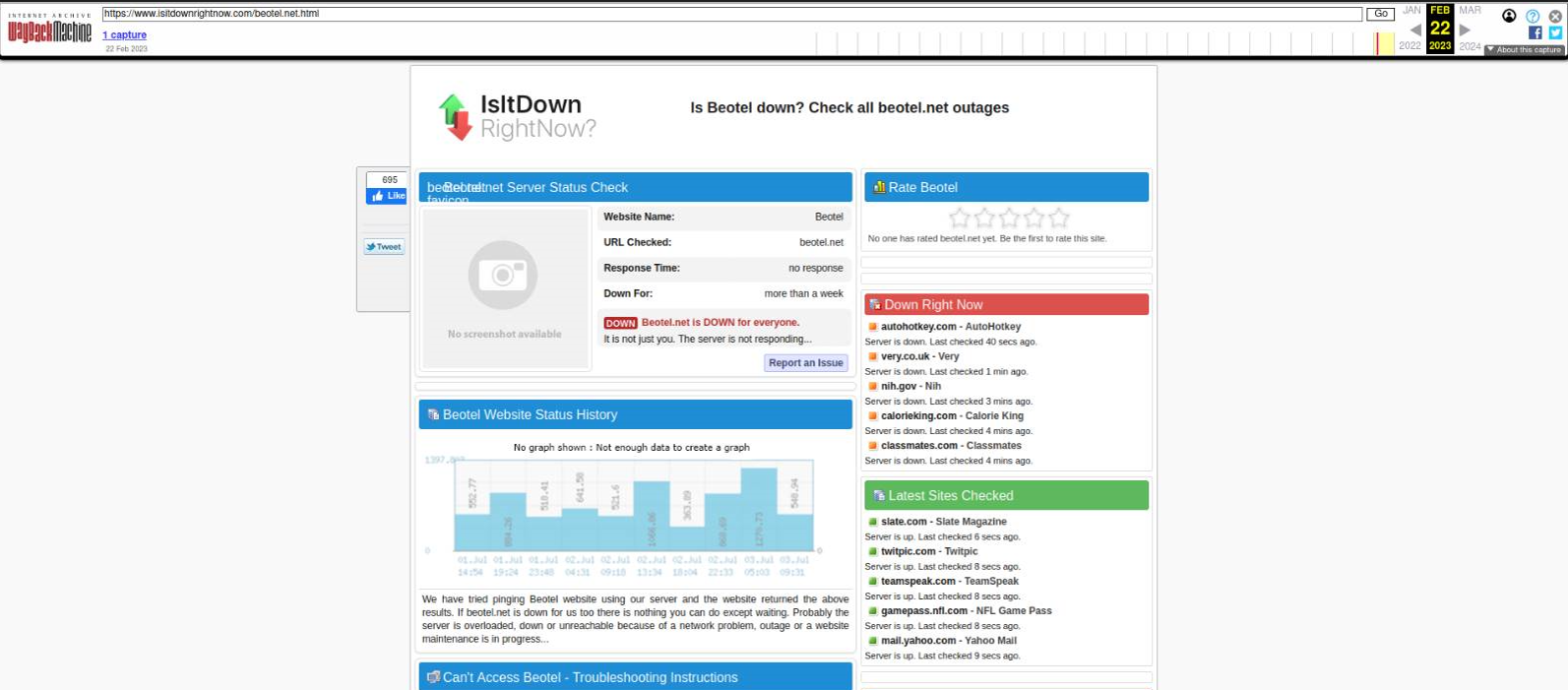Click the Wayback capture timeline sparkline
1568x690 pixels.
(1104, 43)
